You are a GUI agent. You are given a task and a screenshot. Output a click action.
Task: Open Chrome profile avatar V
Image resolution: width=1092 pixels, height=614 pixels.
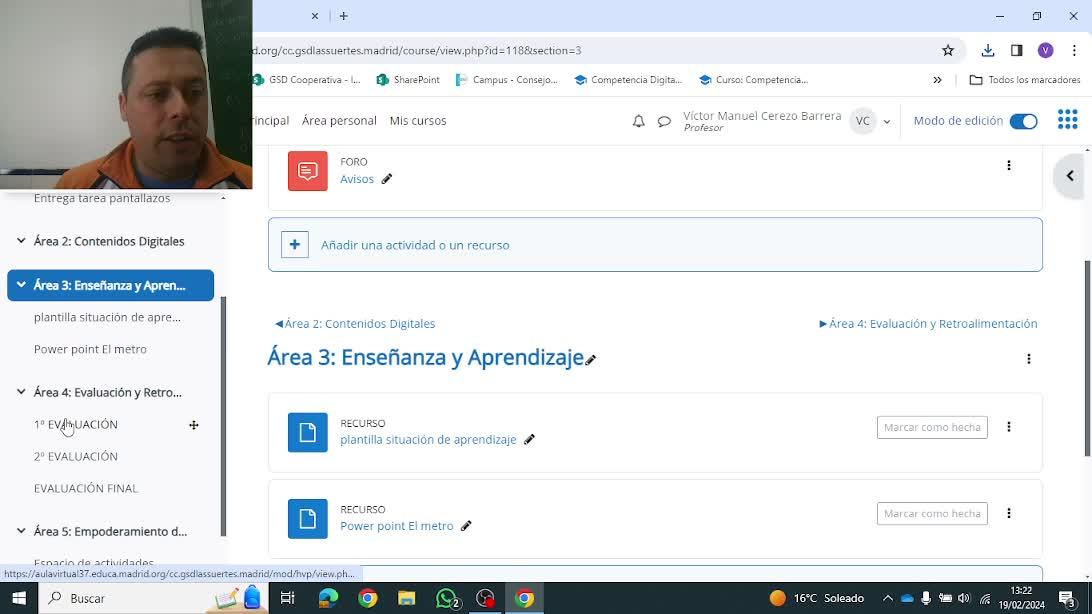(x=1045, y=50)
